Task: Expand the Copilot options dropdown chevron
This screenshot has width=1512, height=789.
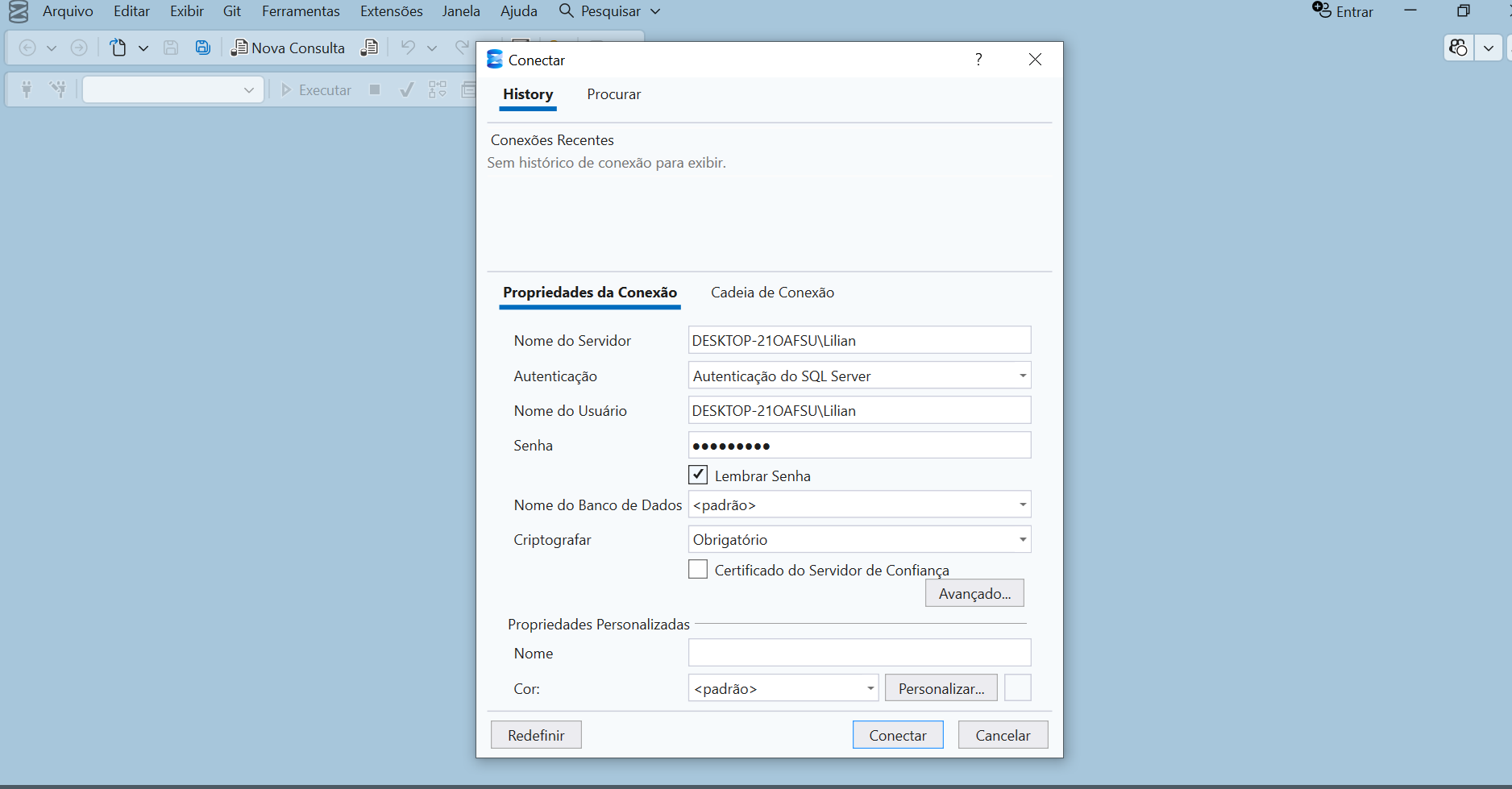Action: [x=1489, y=48]
